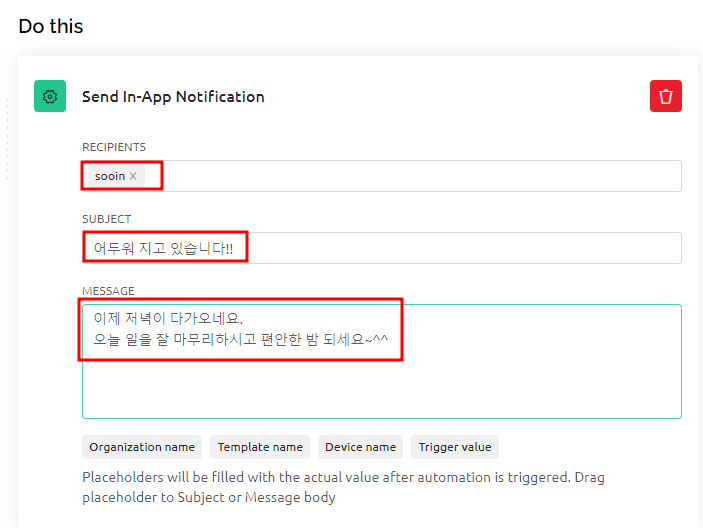Screen dimensions: 703x528
Task: Remove the sooin recipient via its X
Action: pyautogui.click(x=133, y=176)
